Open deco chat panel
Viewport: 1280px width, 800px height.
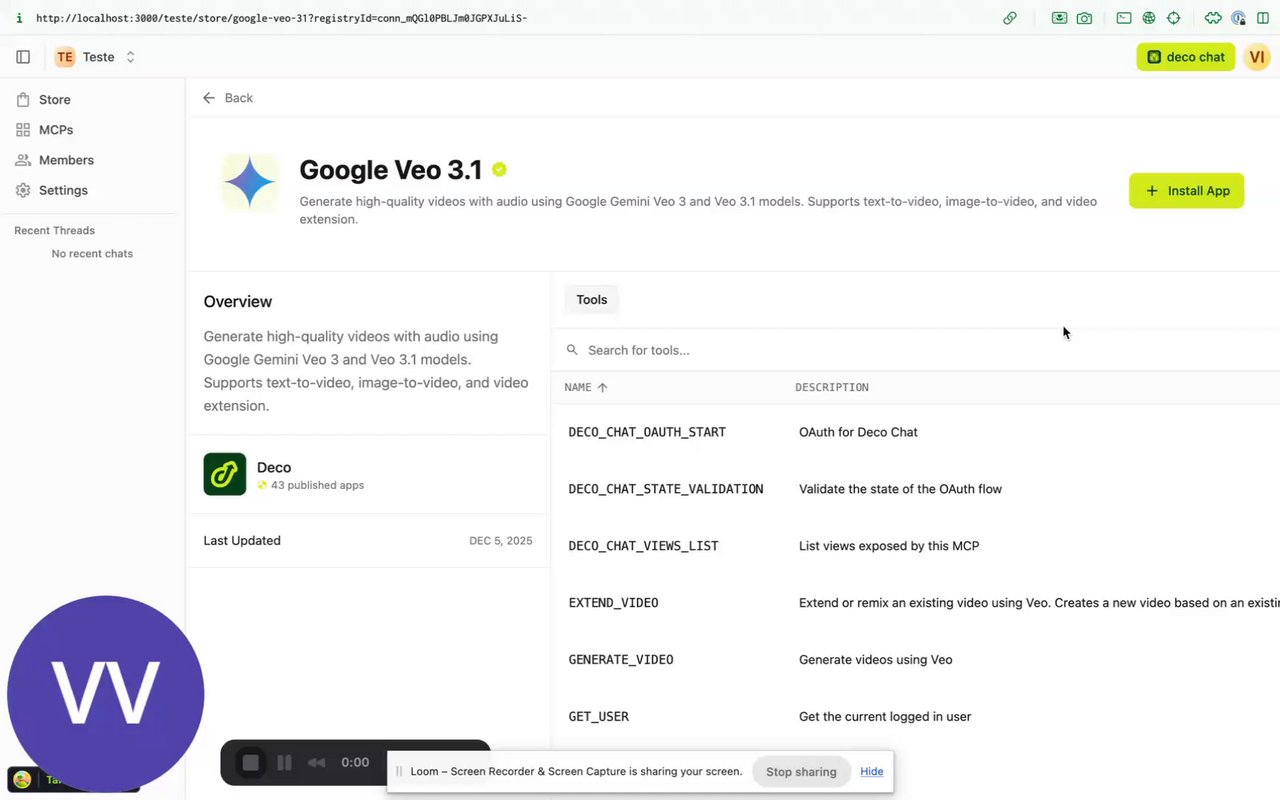(1186, 57)
